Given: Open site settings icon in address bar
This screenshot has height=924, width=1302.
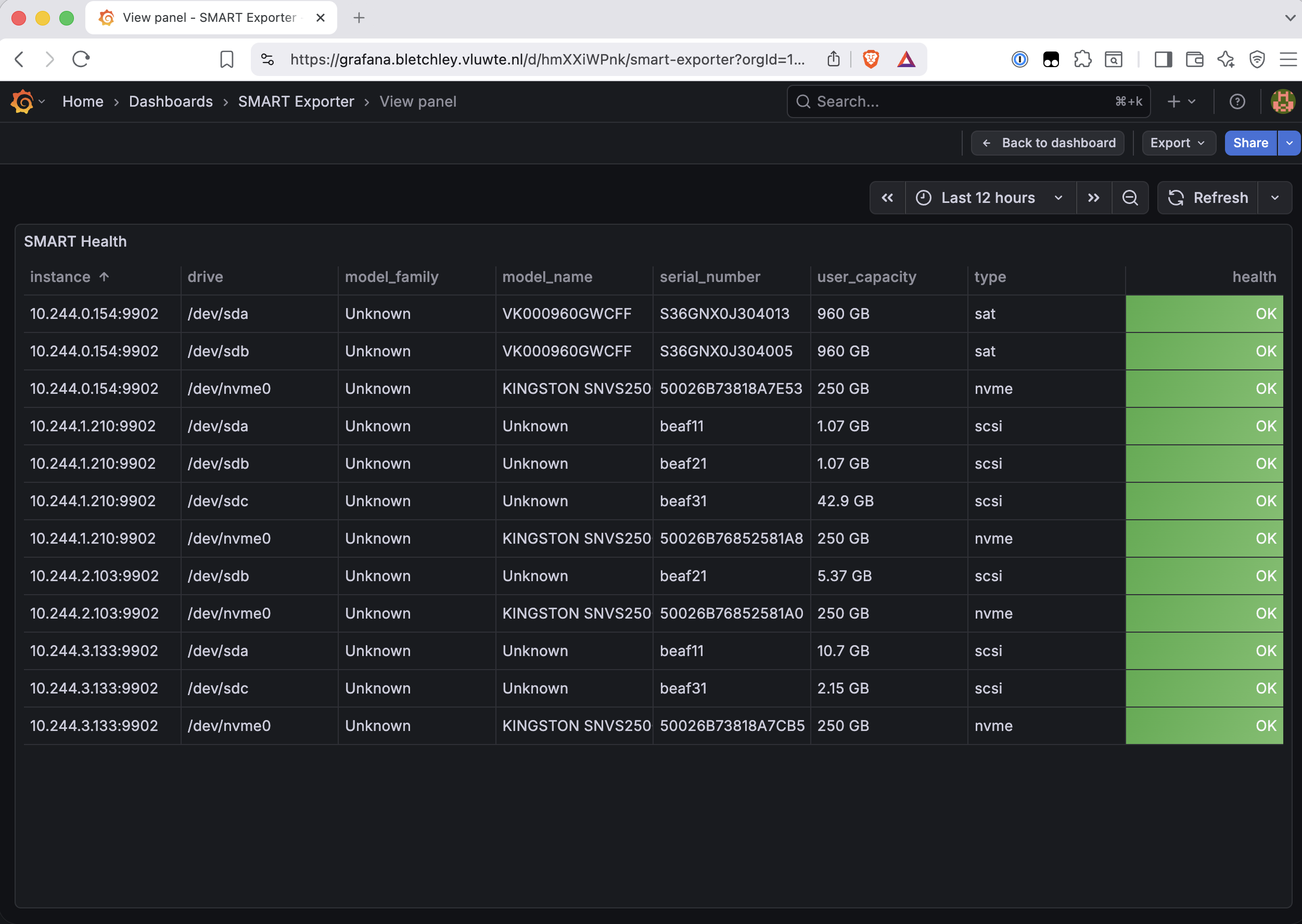Looking at the screenshot, I should [267, 59].
